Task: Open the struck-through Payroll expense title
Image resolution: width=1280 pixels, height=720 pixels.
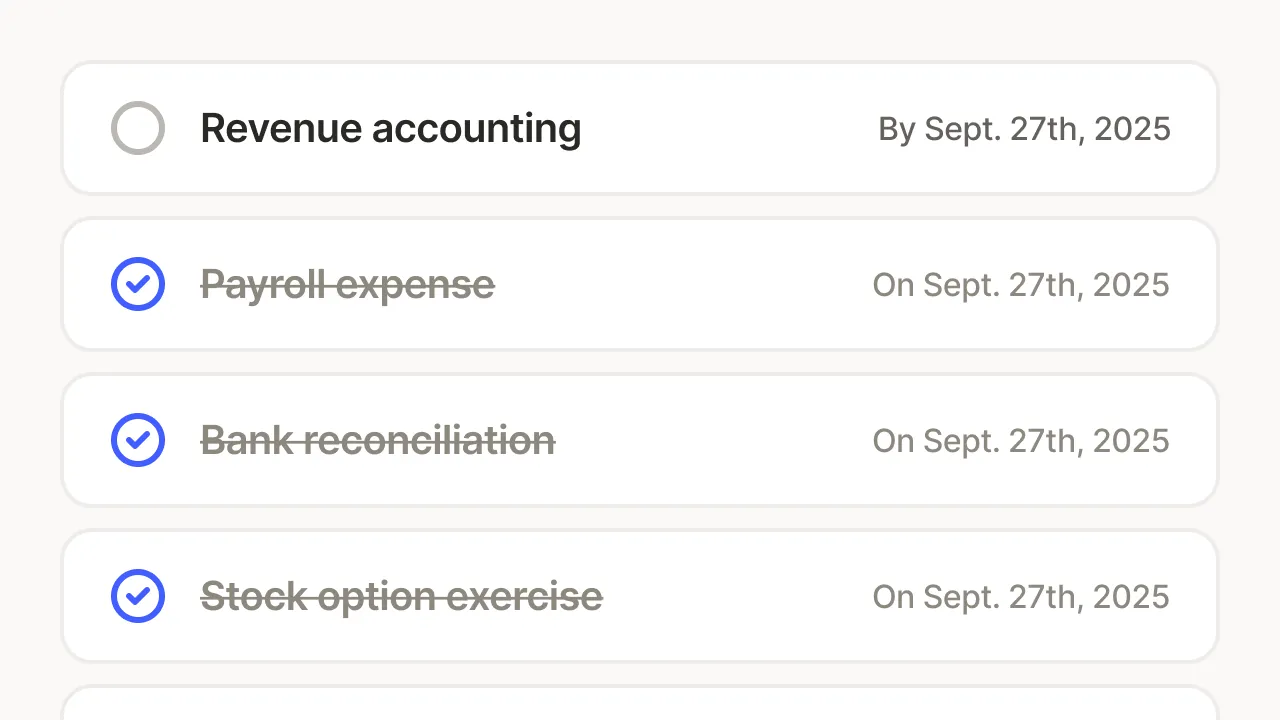Action: point(348,285)
